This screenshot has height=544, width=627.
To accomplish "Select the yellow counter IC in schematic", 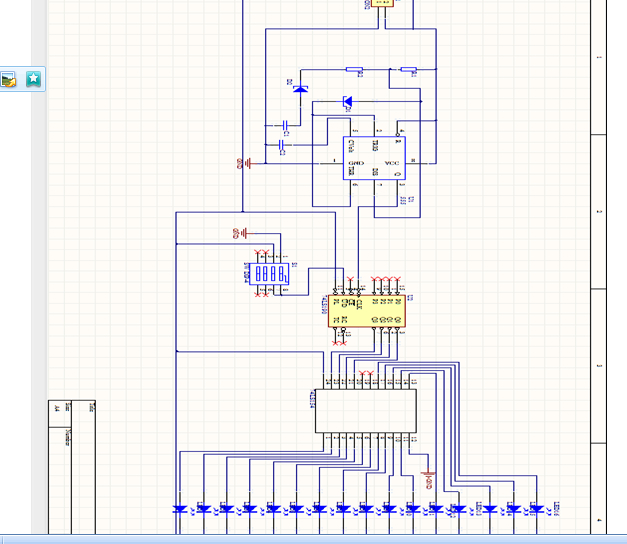I will pos(367,311).
